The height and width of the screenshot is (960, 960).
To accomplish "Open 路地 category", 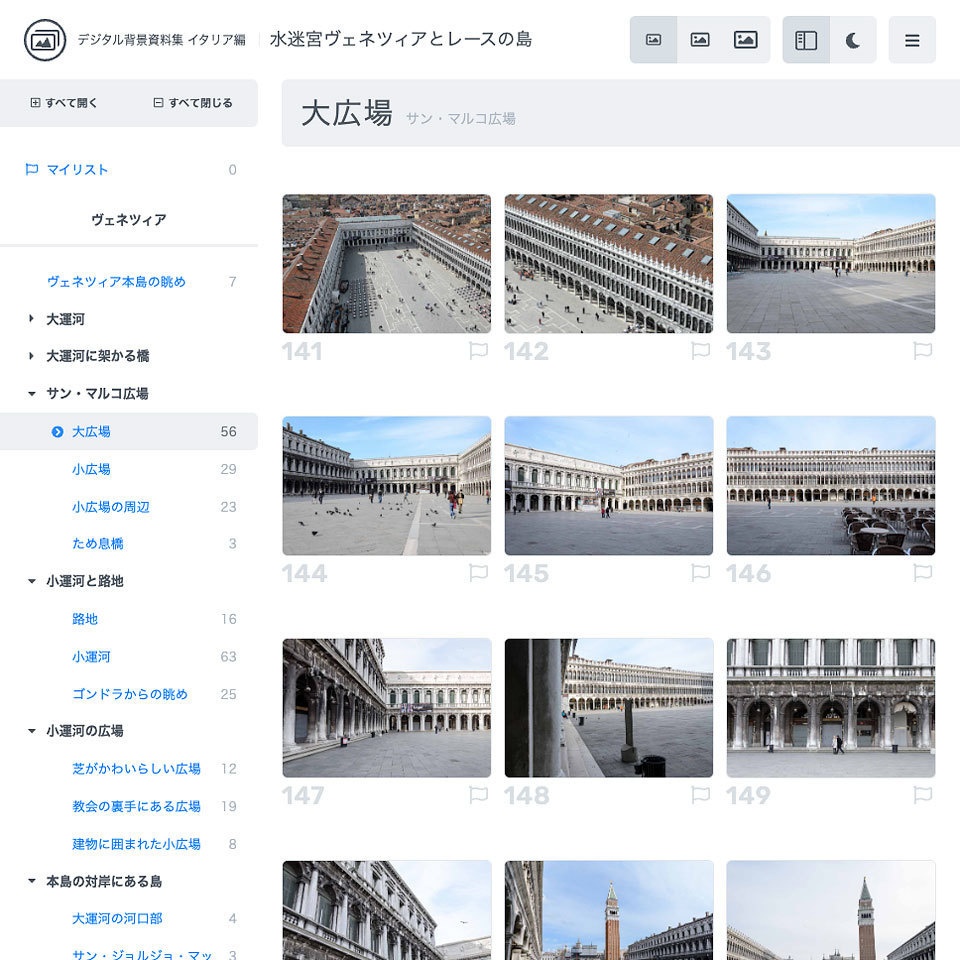I will (x=84, y=619).
